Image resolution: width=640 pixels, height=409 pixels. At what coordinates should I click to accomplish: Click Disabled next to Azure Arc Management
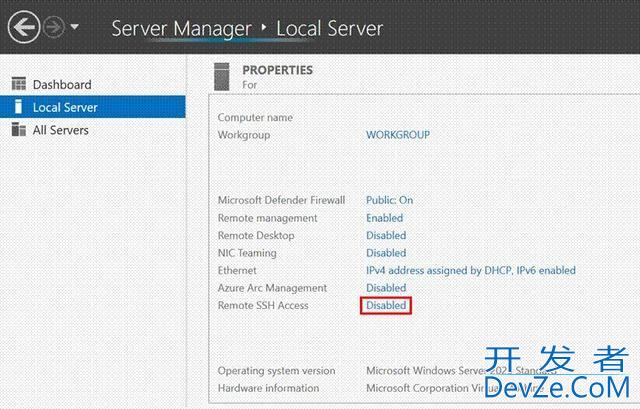(x=386, y=288)
